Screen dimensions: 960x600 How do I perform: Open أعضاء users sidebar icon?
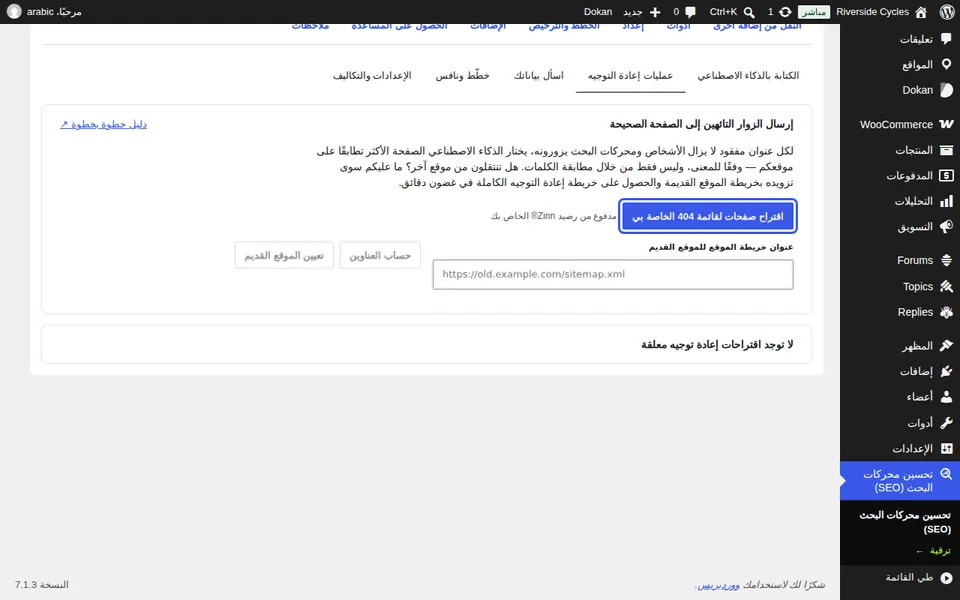(946, 397)
